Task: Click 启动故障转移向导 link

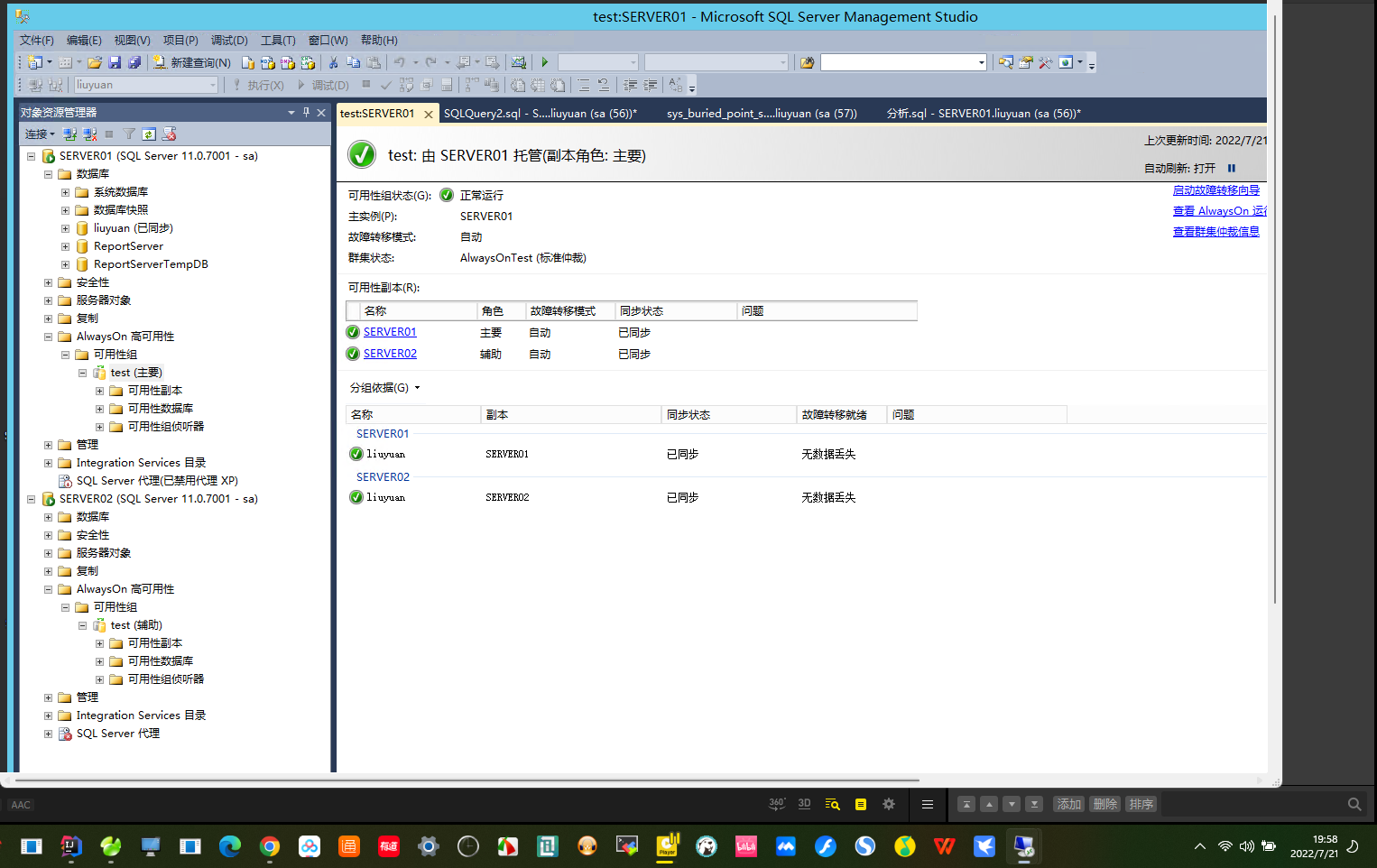Action: coord(1216,190)
